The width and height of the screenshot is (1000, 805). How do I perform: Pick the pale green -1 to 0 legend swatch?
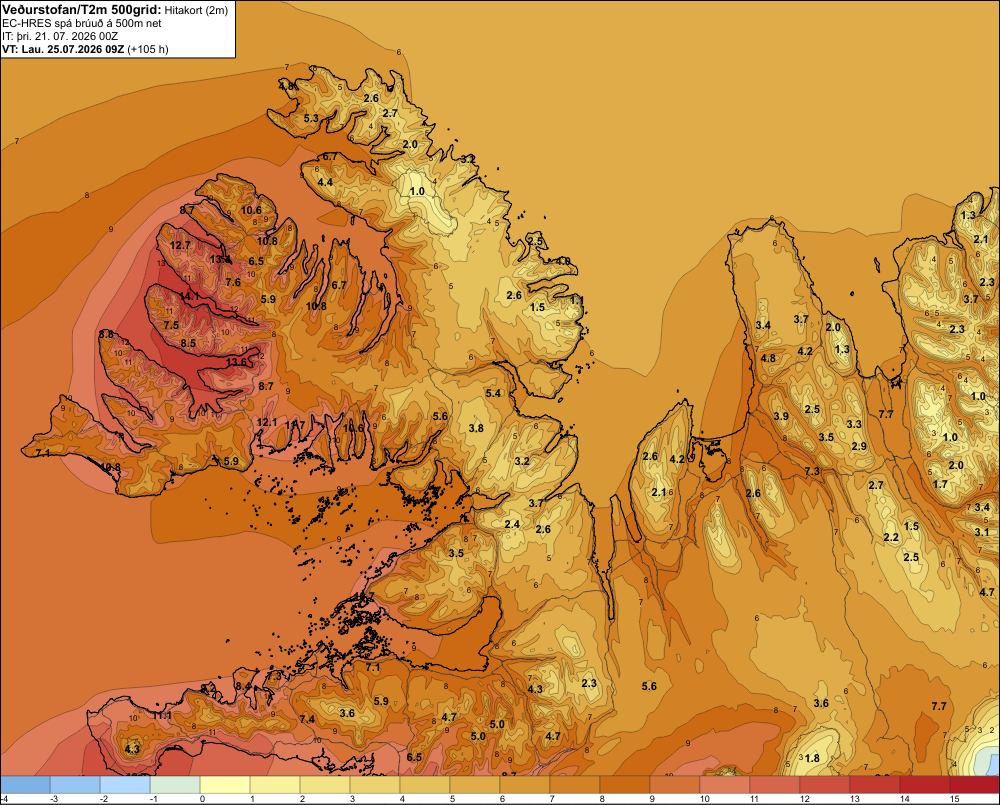pos(175,785)
